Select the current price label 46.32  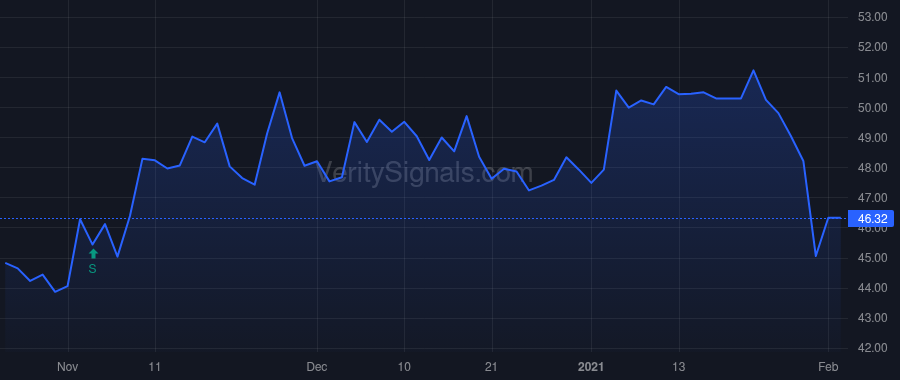coord(872,219)
